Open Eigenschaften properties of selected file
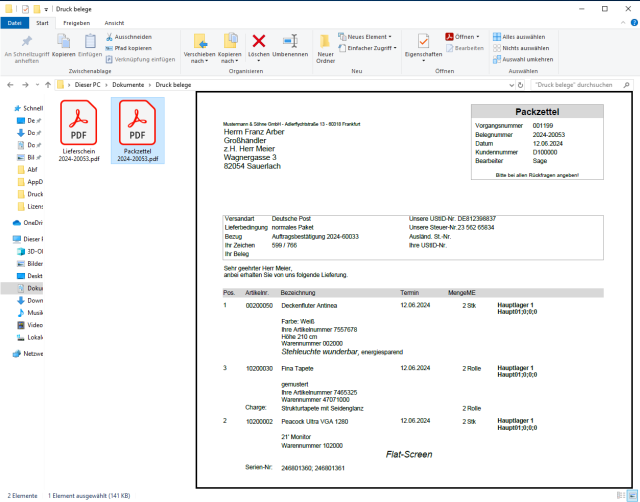The width and height of the screenshot is (640, 502). point(424,43)
